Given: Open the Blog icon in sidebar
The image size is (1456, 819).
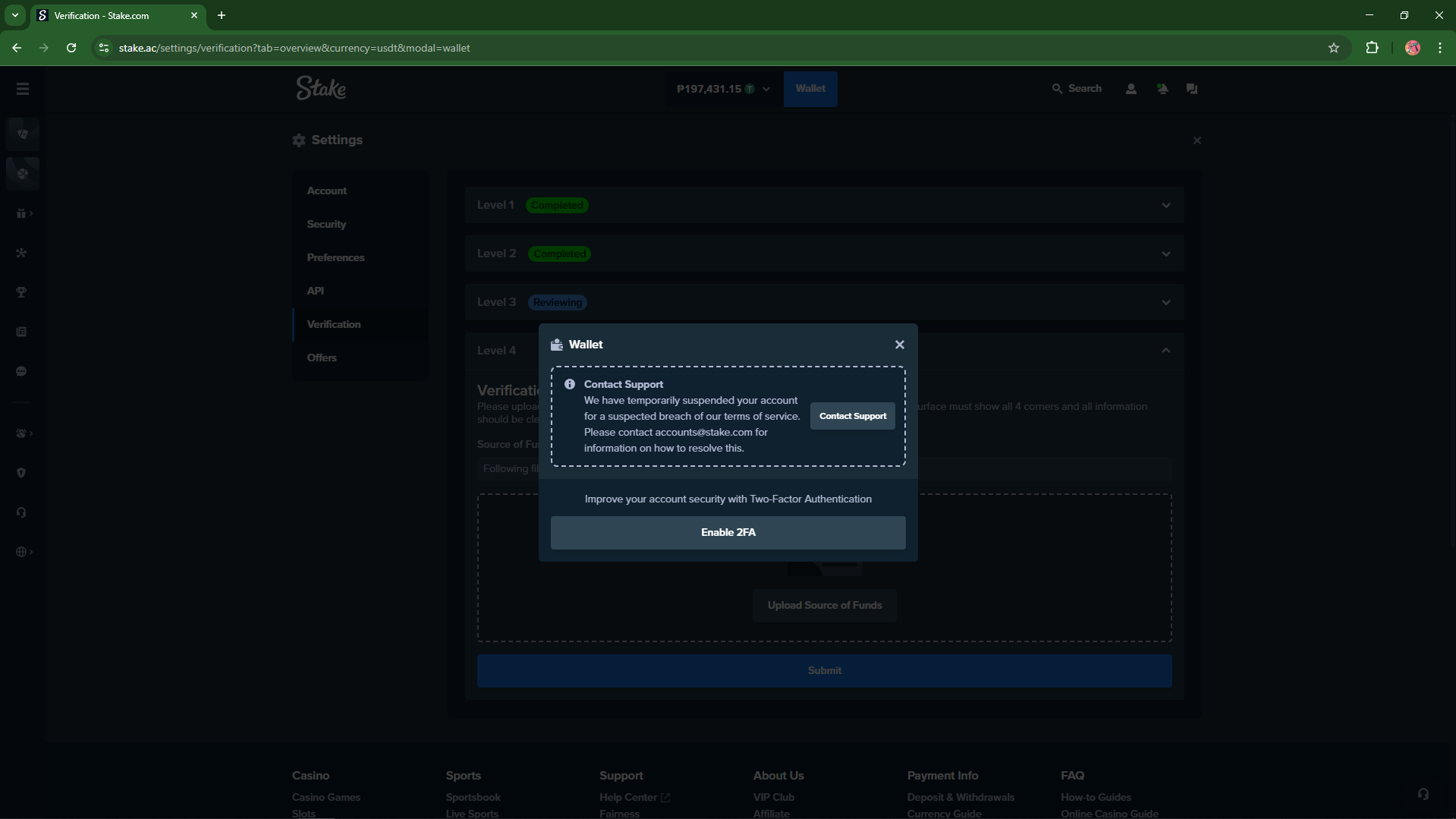Looking at the screenshot, I should tap(22, 332).
